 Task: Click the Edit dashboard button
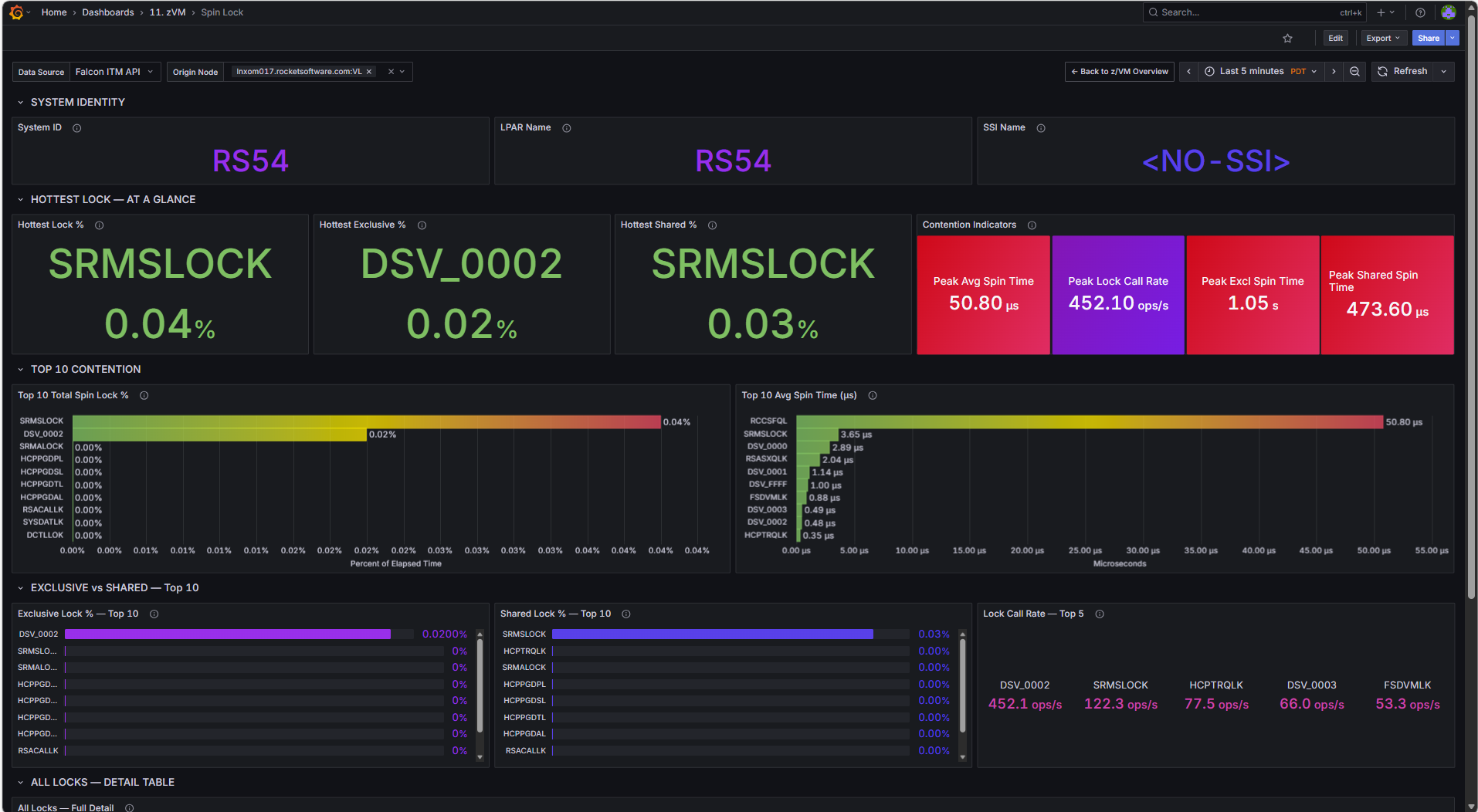1335,38
